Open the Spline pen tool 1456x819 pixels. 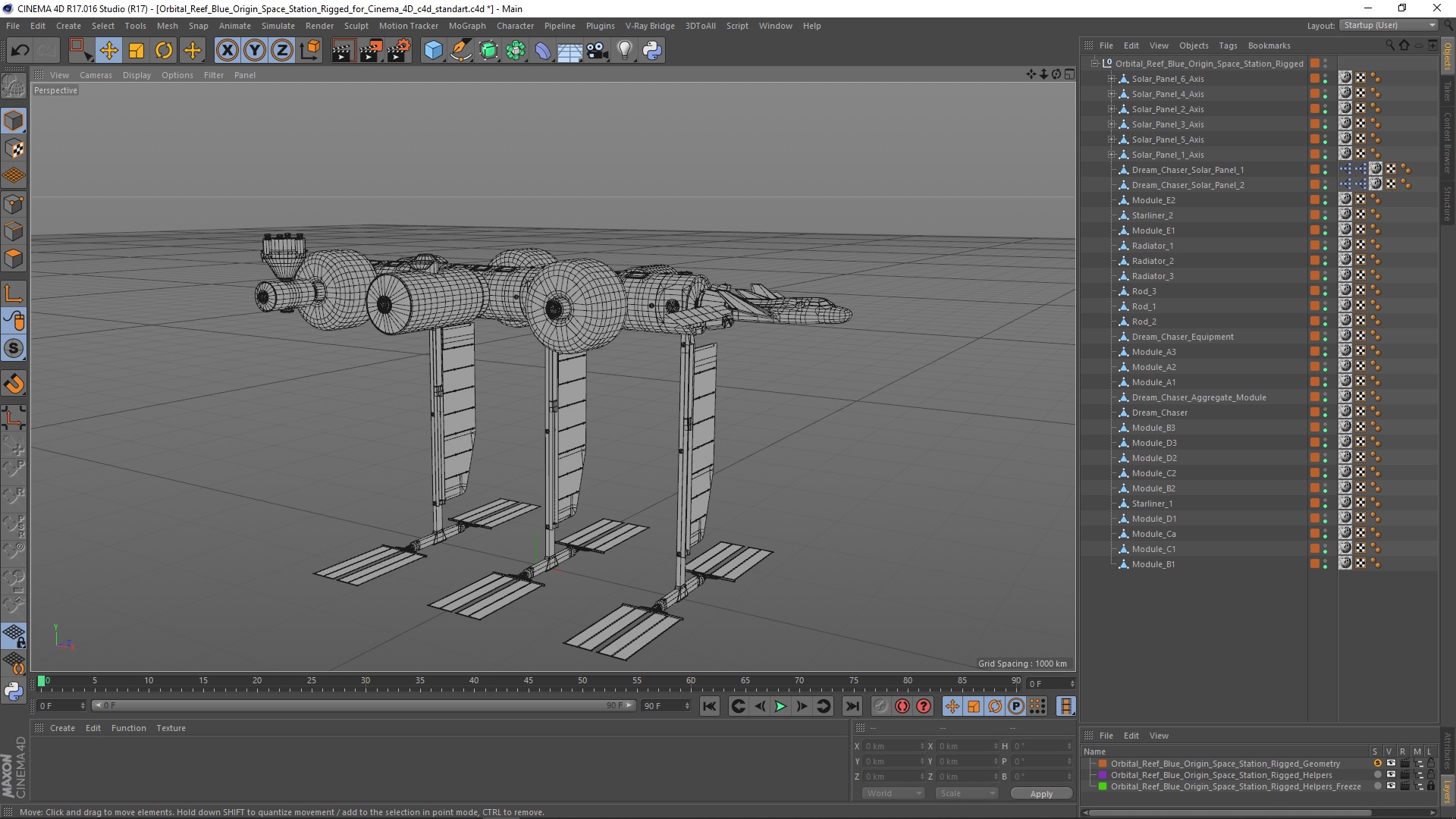coord(460,51)
